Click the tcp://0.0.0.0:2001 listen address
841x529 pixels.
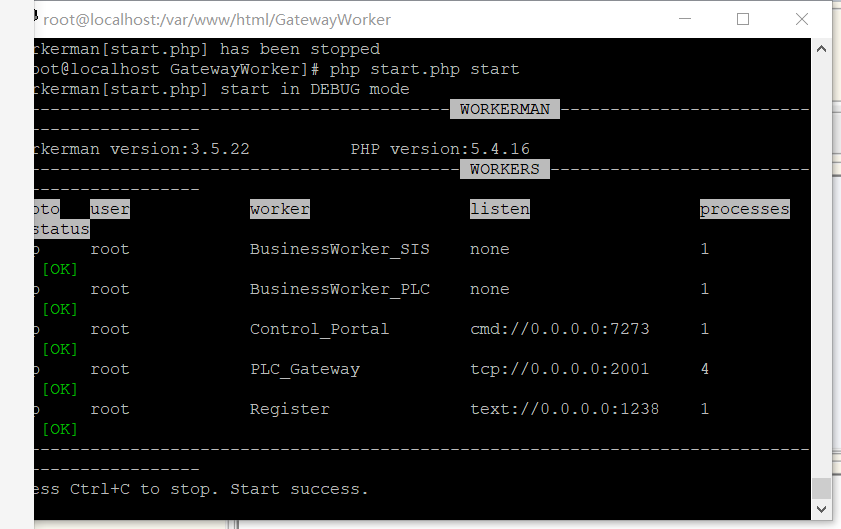559,369
